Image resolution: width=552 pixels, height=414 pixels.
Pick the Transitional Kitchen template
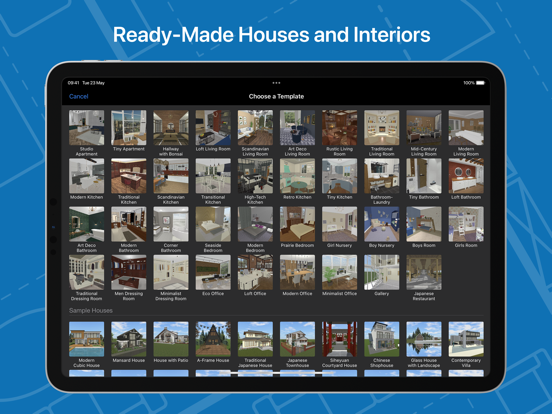click(x=213, y=176)
